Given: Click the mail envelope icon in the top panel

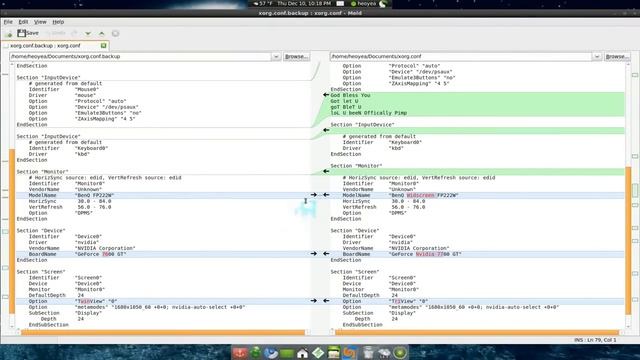Looking at the screenshot, I should click(340, 4).
